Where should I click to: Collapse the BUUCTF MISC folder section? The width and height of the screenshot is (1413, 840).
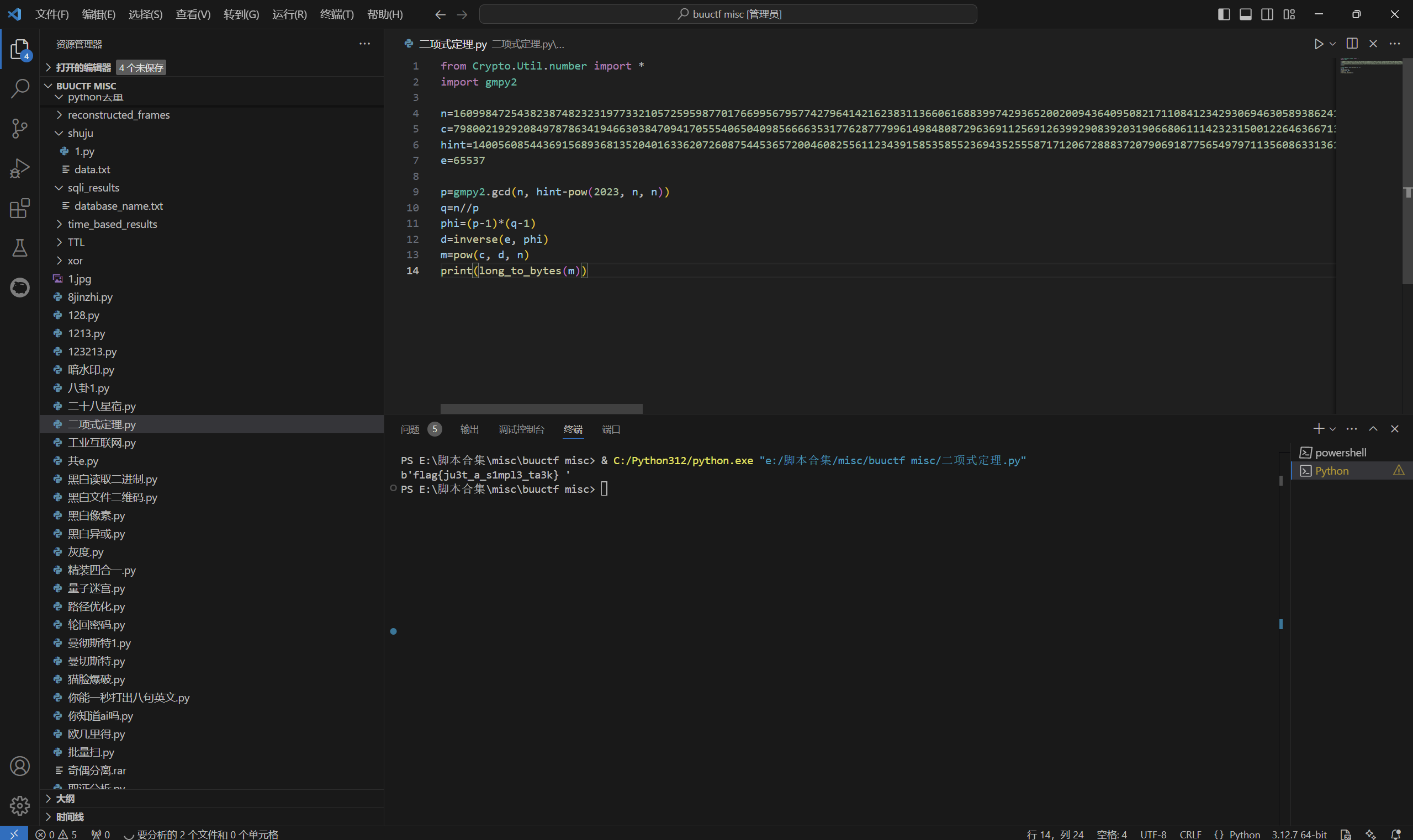[211, 86]
